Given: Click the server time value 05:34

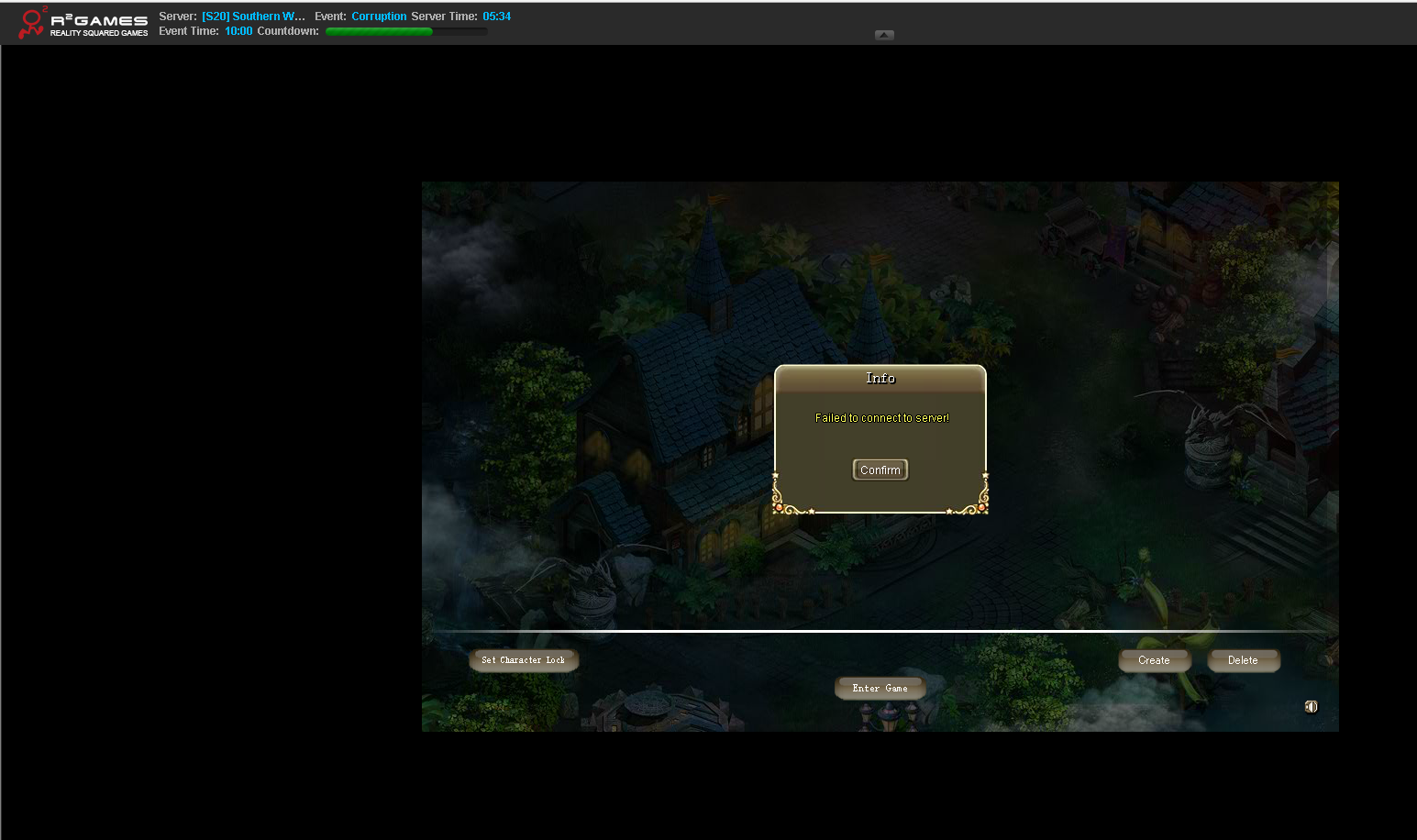Looking at the screenshot, I should pos(496,17).
